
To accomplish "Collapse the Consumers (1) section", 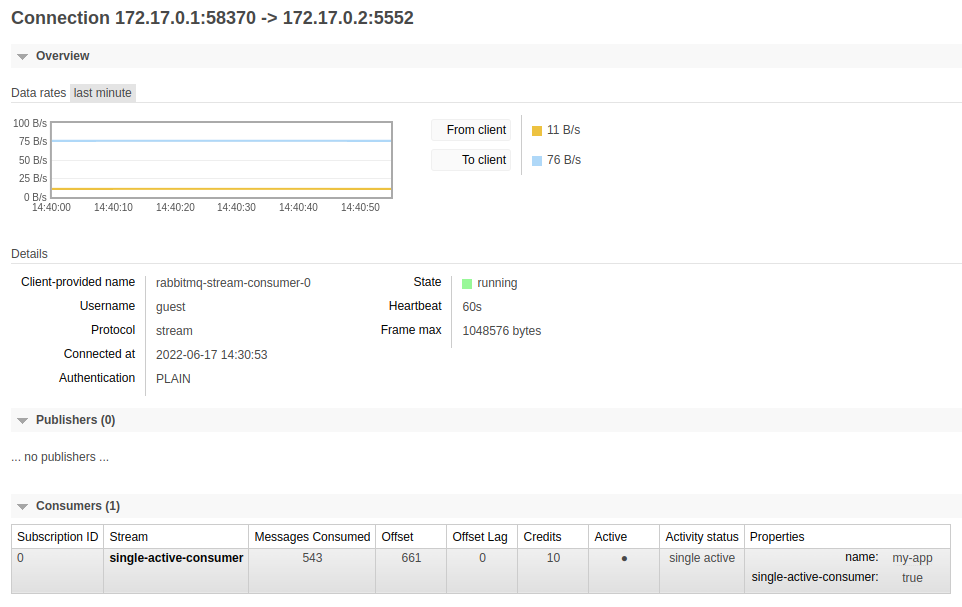I will (x=77, y=506).
